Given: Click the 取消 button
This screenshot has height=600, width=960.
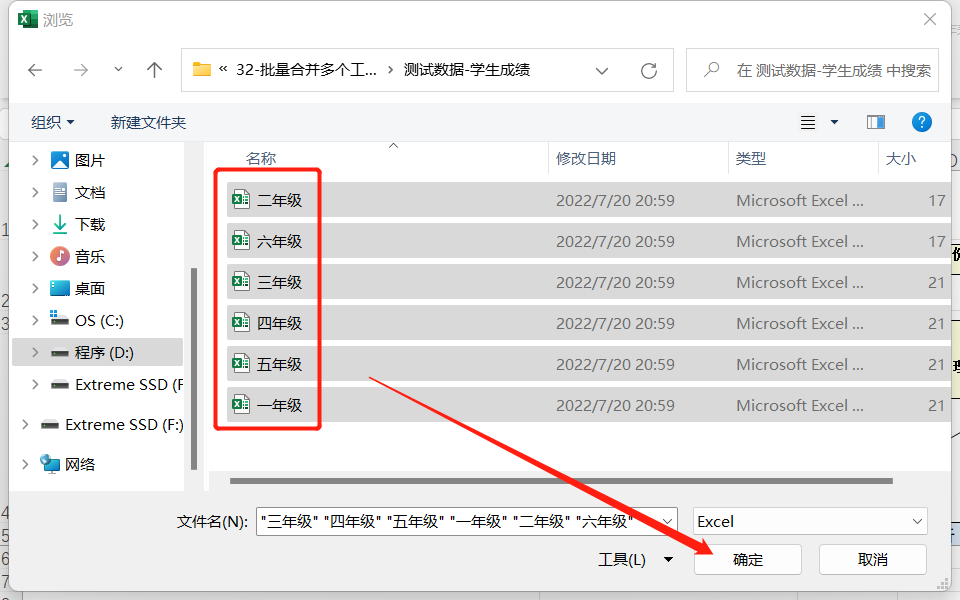Looking at the screenshot, I should (x=872, y=560).
